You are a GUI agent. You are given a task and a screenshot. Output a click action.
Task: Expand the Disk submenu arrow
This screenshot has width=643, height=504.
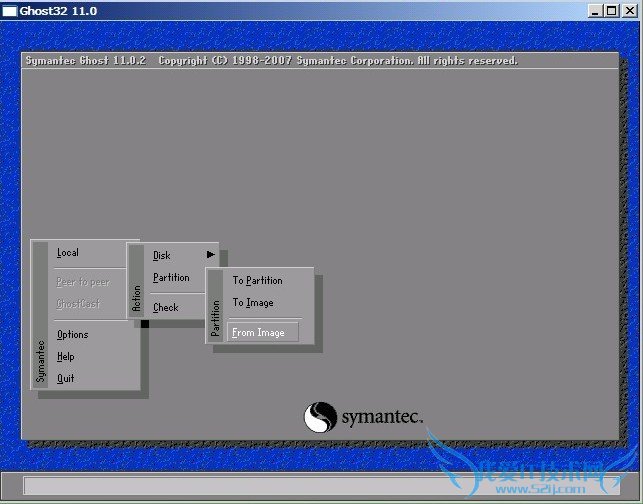click(211, 255)
